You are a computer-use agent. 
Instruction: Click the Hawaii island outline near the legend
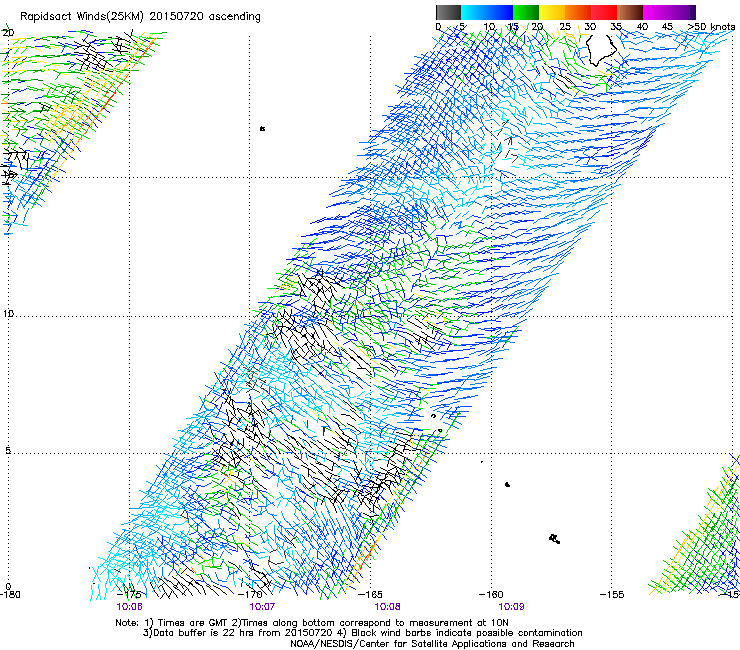[601, 50]
